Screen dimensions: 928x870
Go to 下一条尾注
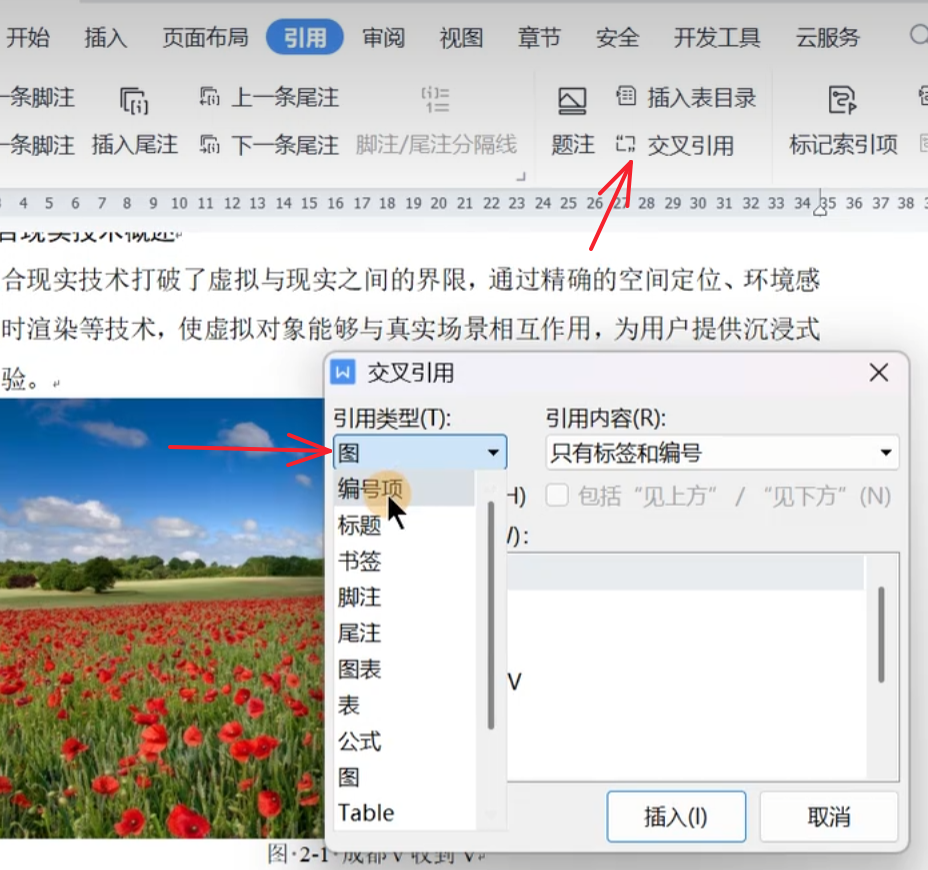click(269, 145)
